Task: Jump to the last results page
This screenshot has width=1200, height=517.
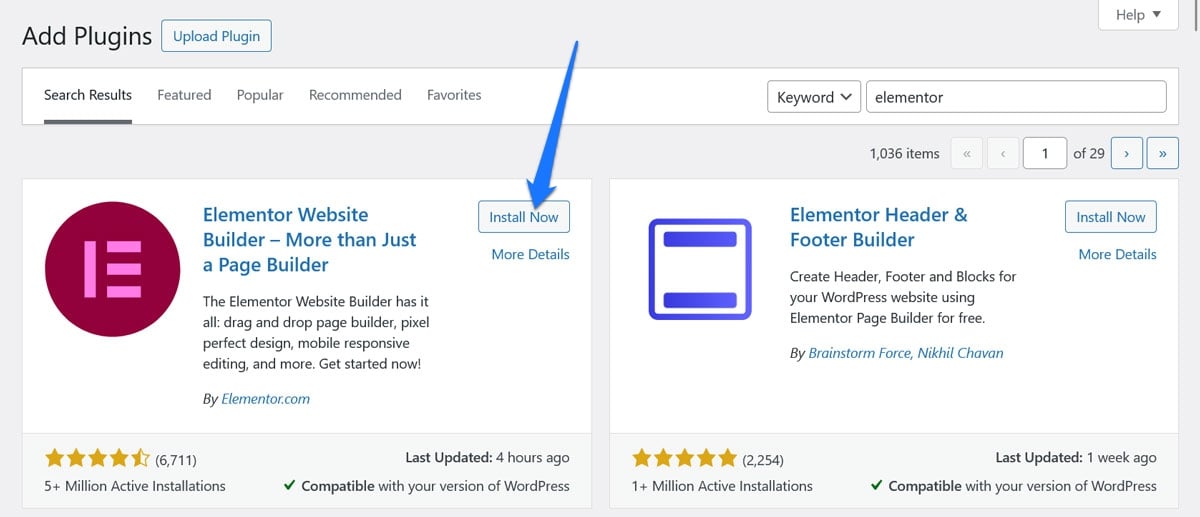Action: pos(1162,153)
